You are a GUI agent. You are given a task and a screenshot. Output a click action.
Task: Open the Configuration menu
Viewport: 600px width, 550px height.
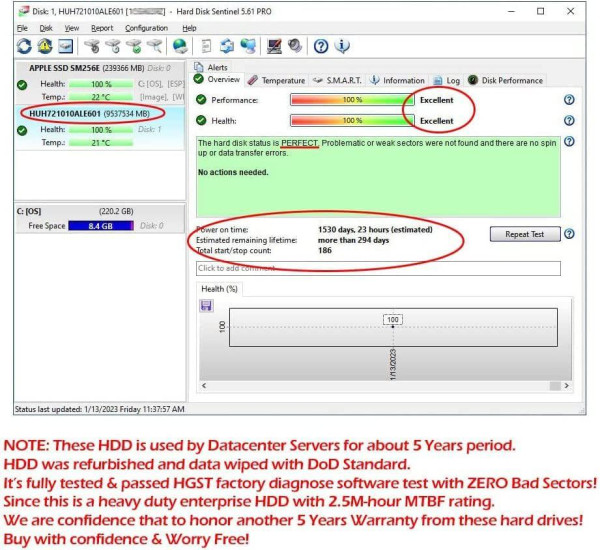(x=146, y=28)
